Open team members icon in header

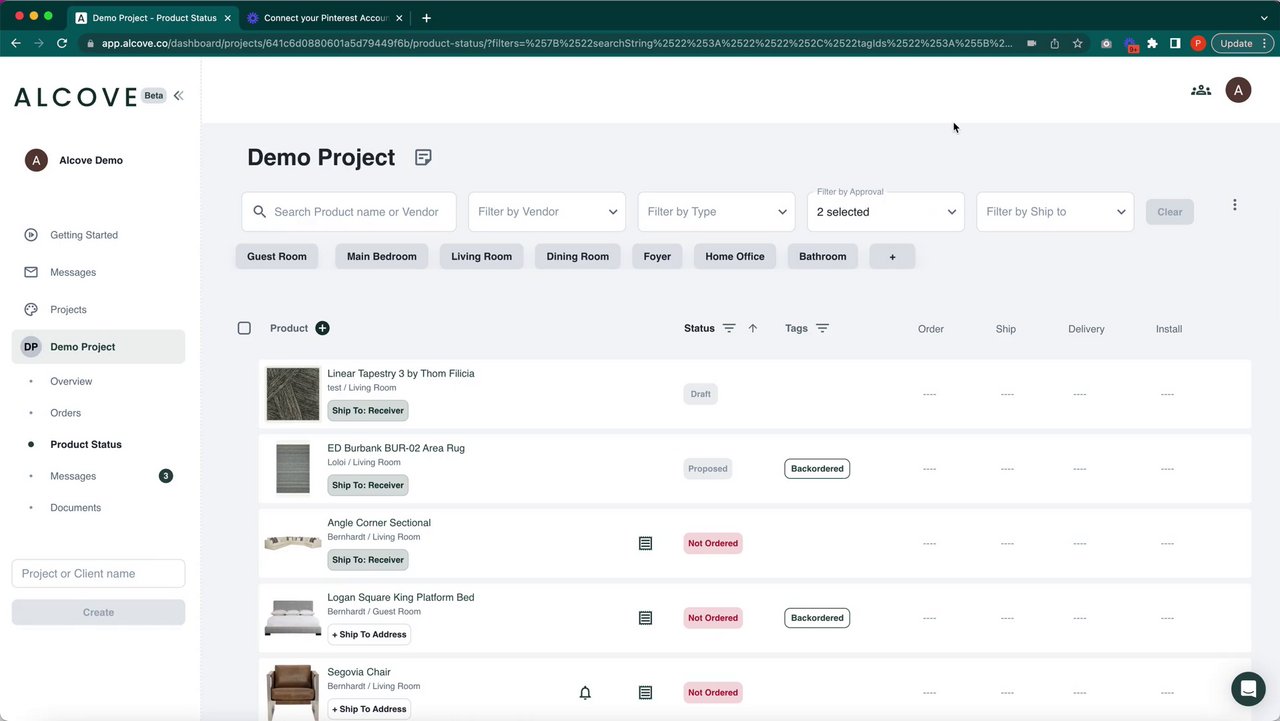click(1200, 90)
